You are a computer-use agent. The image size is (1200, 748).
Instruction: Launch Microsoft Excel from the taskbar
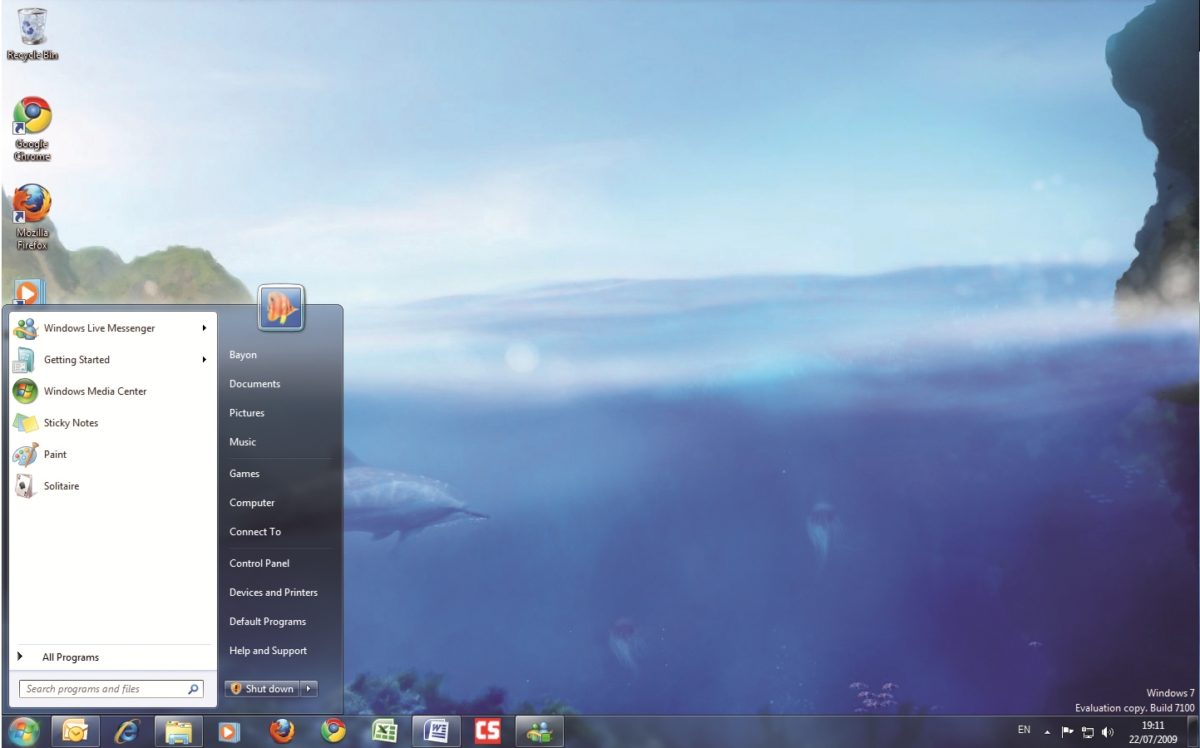coord(385,730)
